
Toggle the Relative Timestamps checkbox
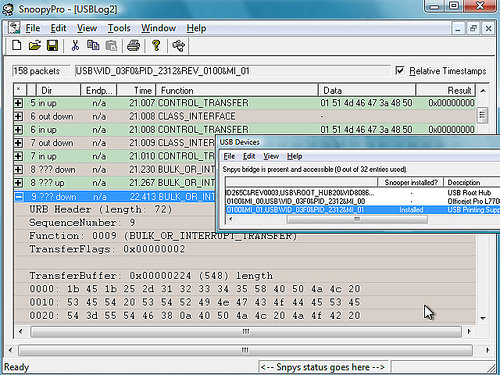pyautogui.click(x=400, y=70)
